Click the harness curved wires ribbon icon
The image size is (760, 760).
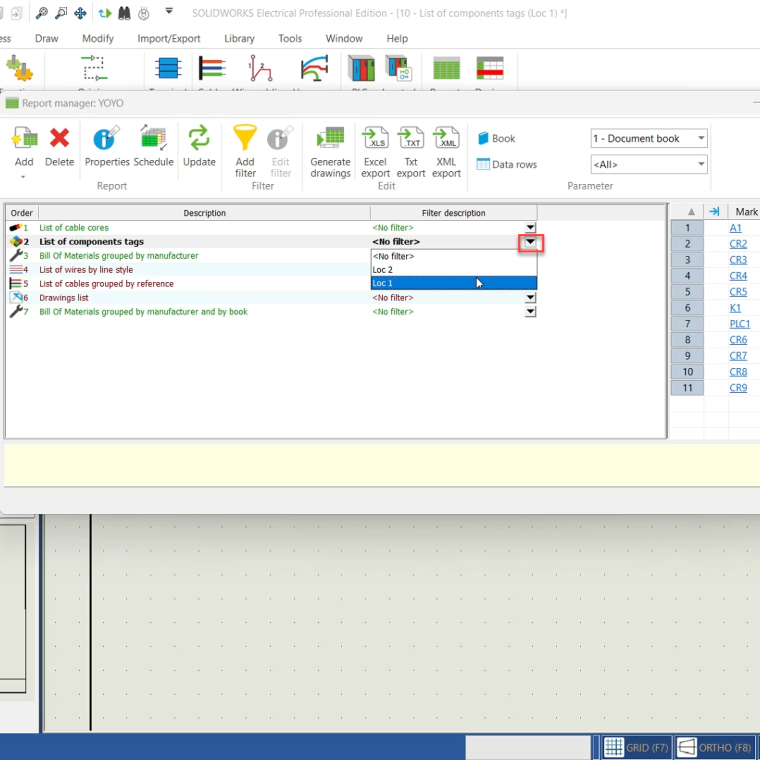click(x=314, y=68)
